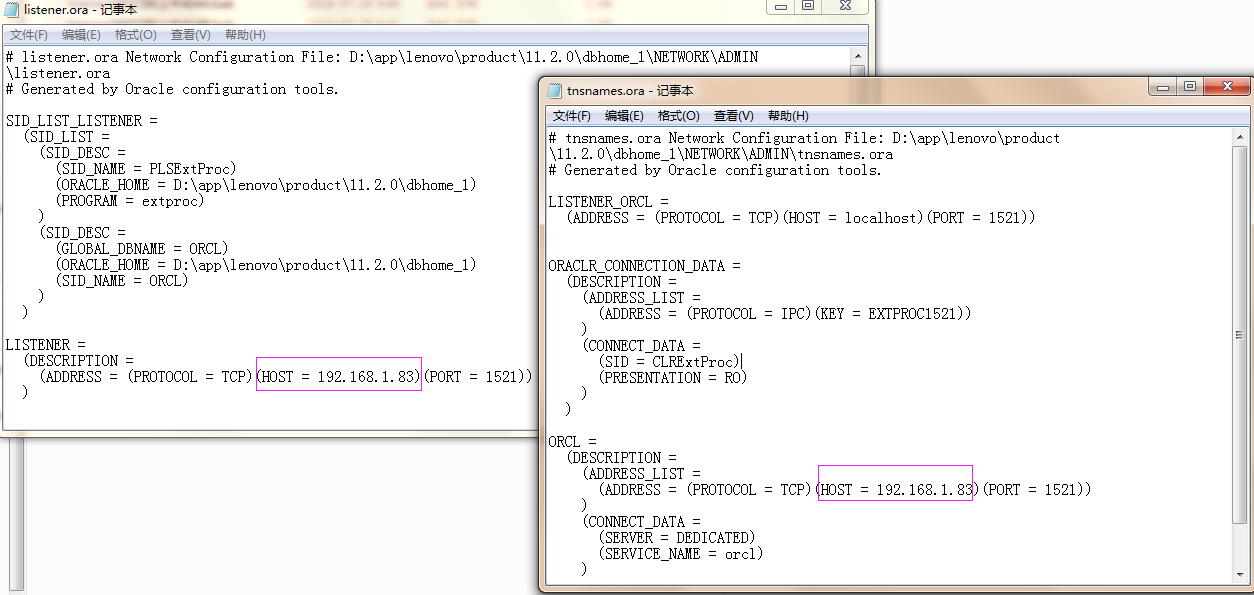Click '(PRESENTATION = RO)' line in tnsnames.ora

pos(673,378)
